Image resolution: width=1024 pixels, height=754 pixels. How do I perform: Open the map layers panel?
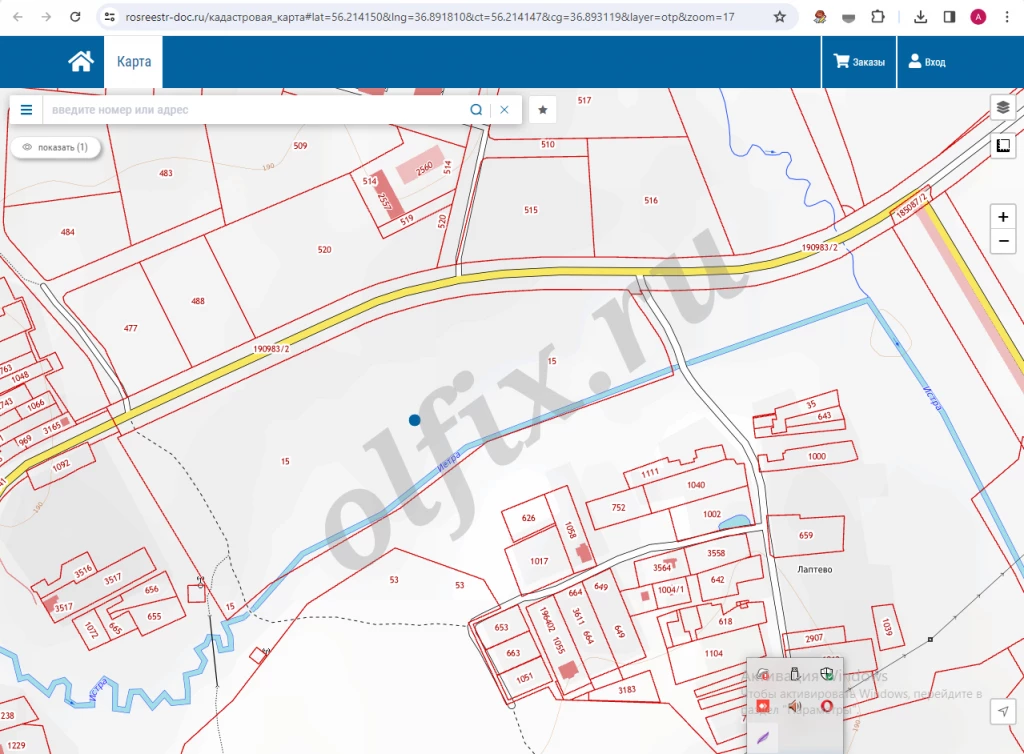pyautogui.click(x=1003, y=107)
